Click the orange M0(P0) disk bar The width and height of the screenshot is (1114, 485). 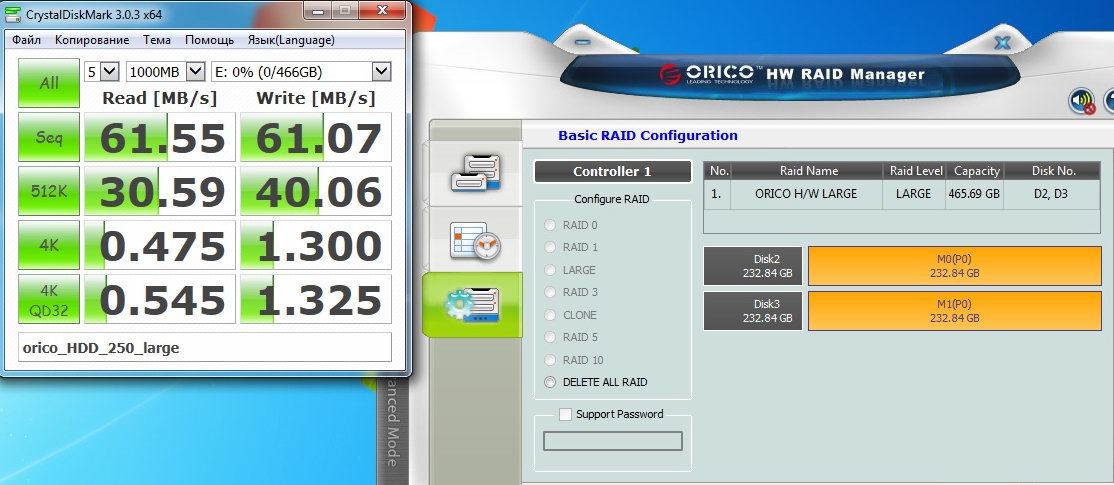click(954, 266)
